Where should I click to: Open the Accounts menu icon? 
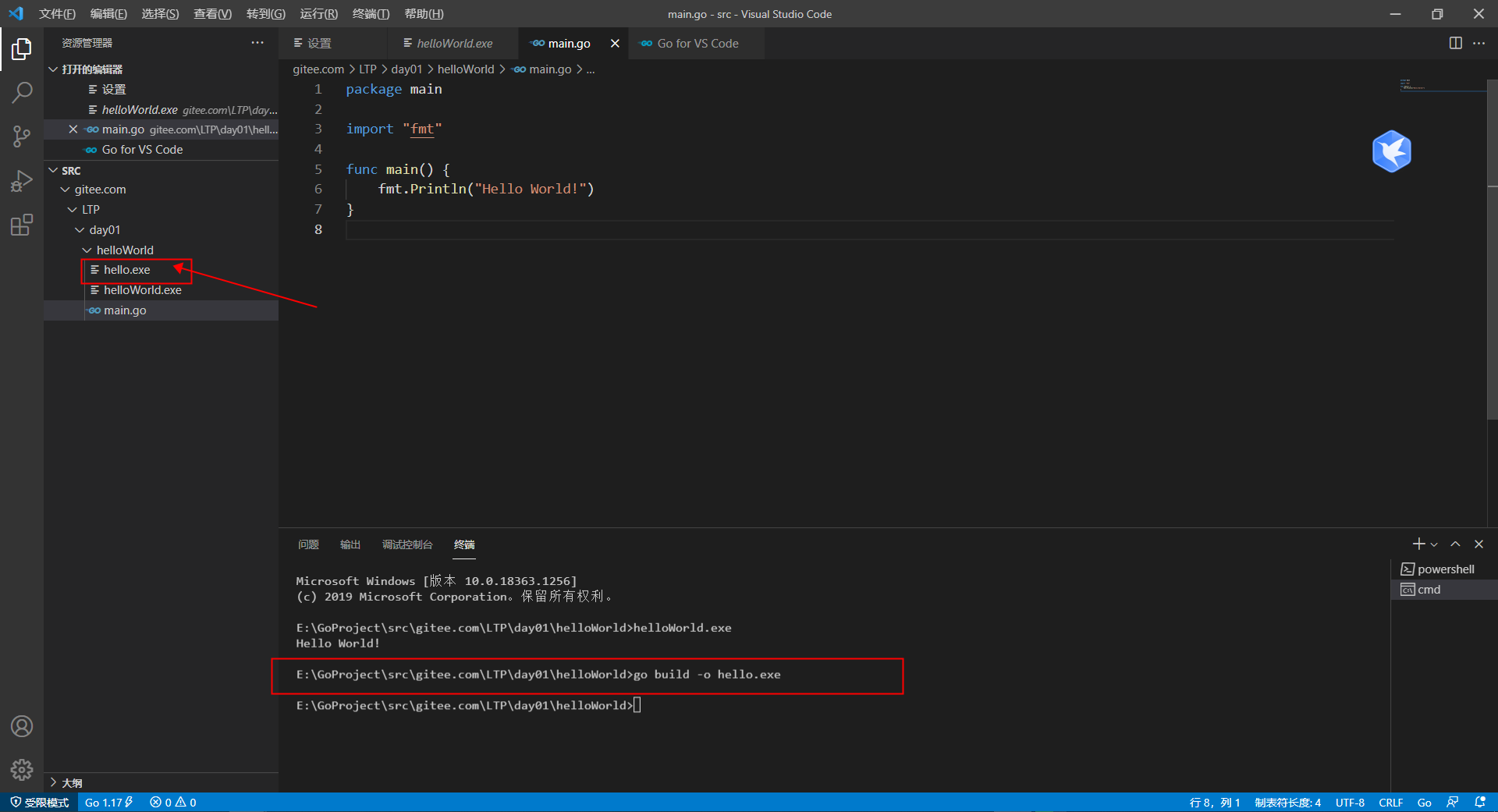[22, 726]
